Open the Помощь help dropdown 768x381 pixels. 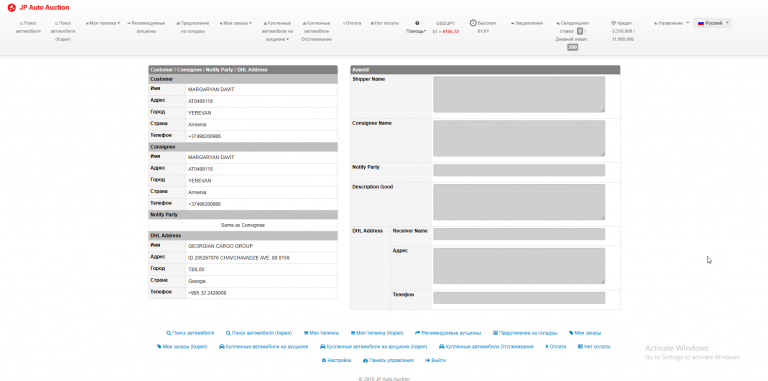coord(416,27)
